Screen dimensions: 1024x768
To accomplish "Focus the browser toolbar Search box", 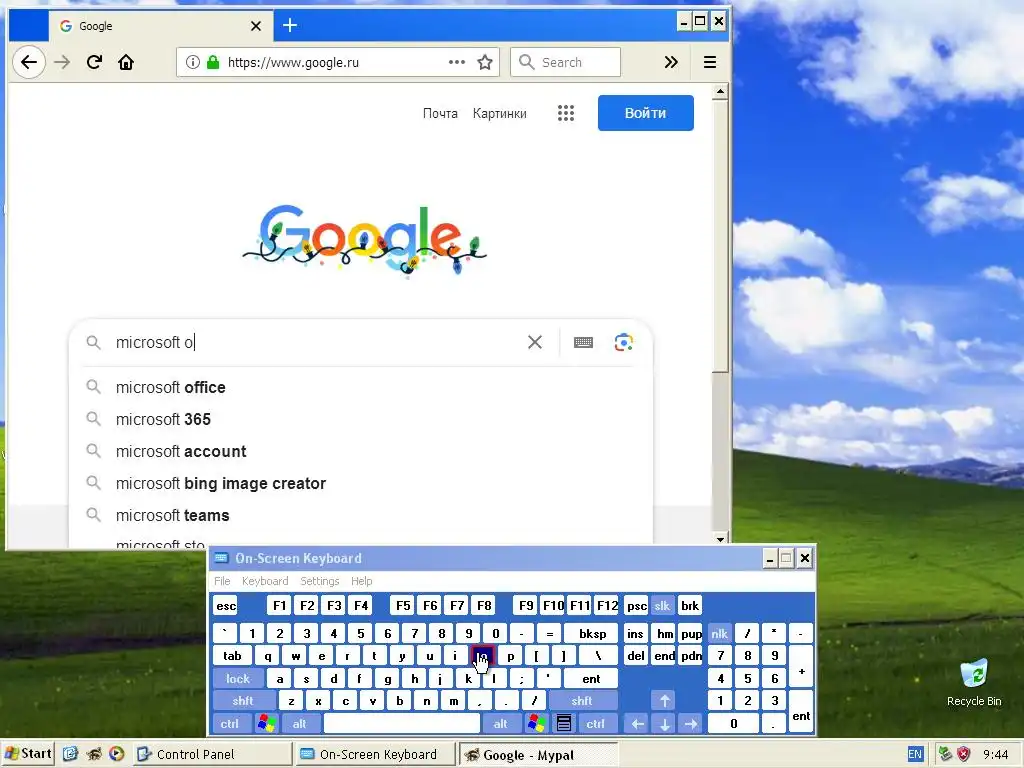I will [566, 62].
